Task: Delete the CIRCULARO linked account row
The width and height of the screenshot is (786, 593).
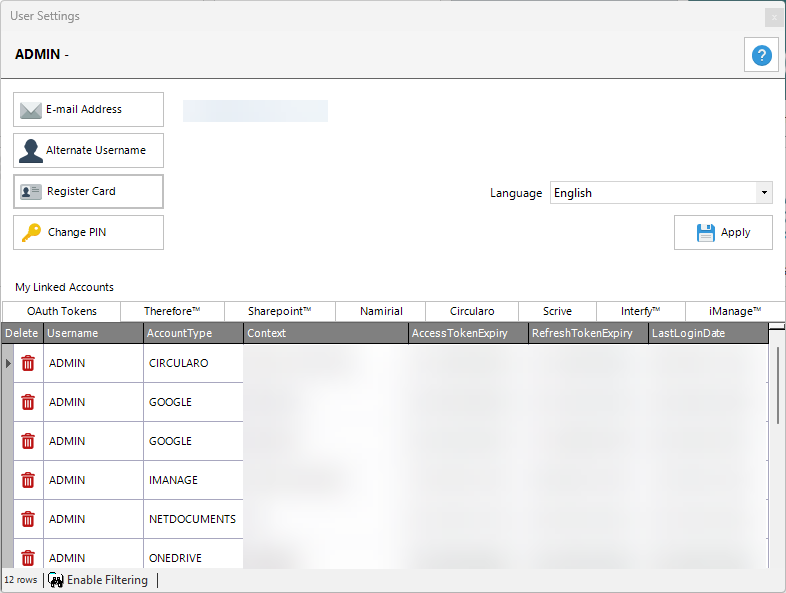Action: (28, 363)
